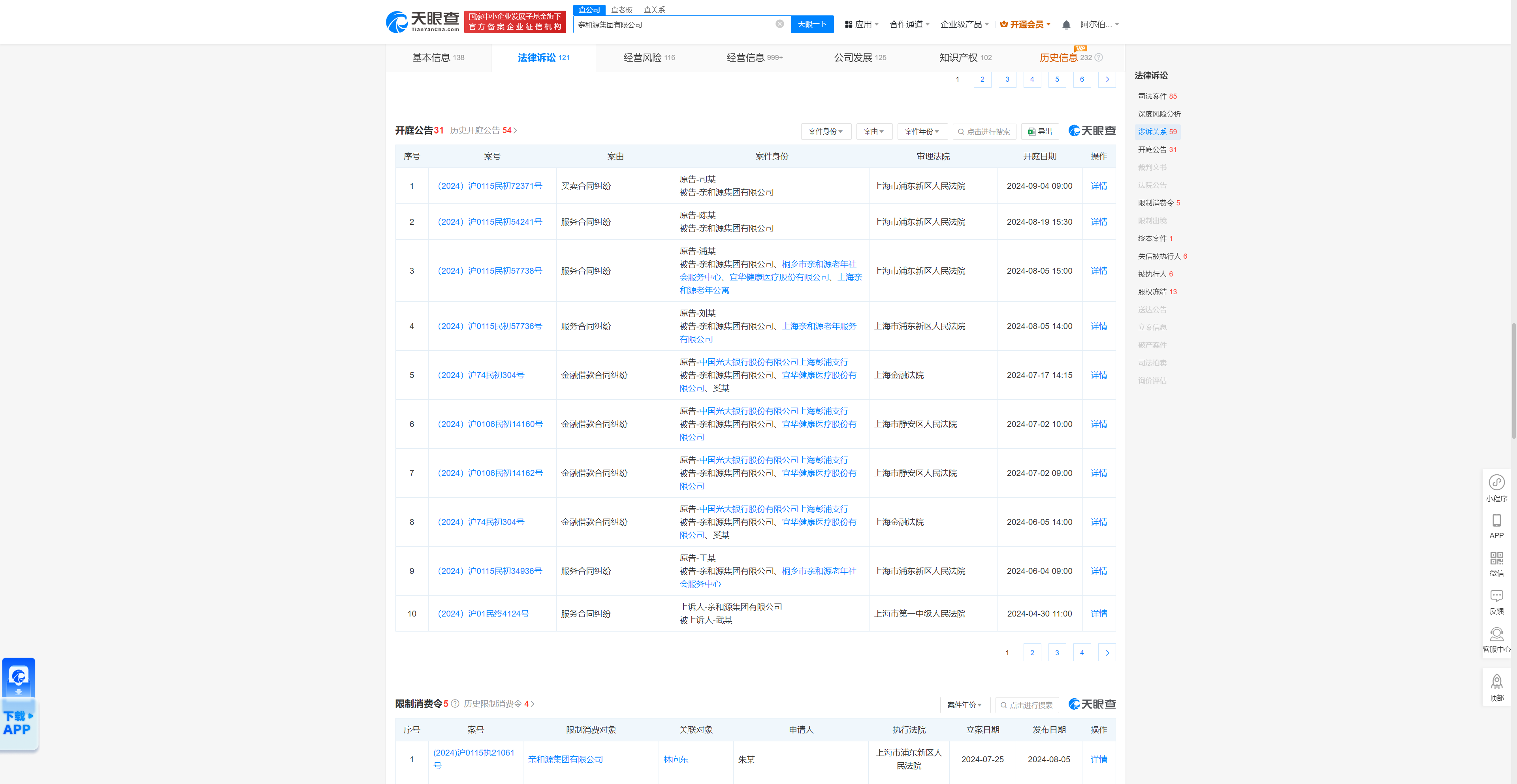The width and height of the screenshot is (1517, 784).
Task: Open 亲和源集团有限公司 link in 限制消费令 table
Action: [x=565, y=759]
